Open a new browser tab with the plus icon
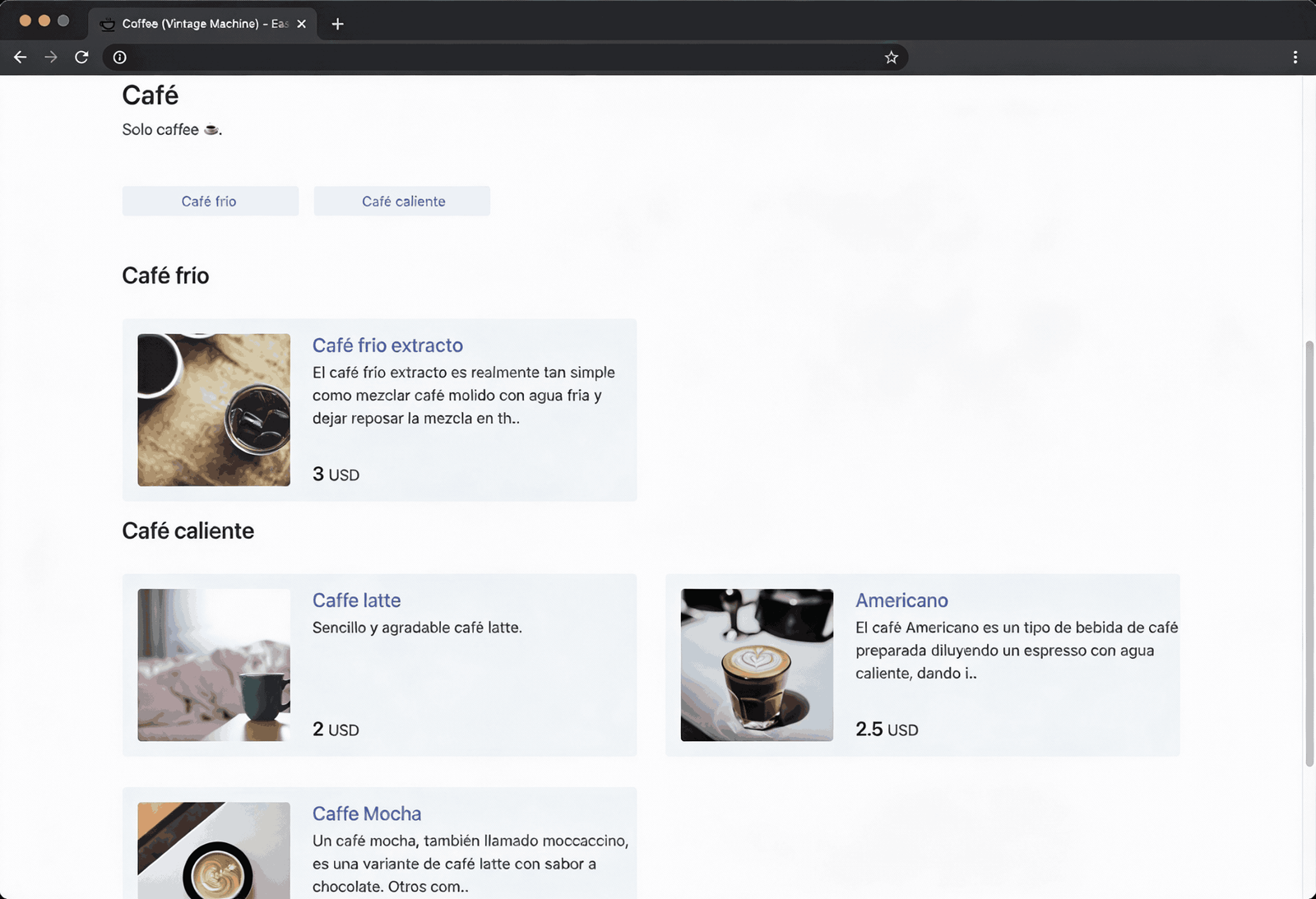This screenshot has width=1316, height=899. (337, 24)
